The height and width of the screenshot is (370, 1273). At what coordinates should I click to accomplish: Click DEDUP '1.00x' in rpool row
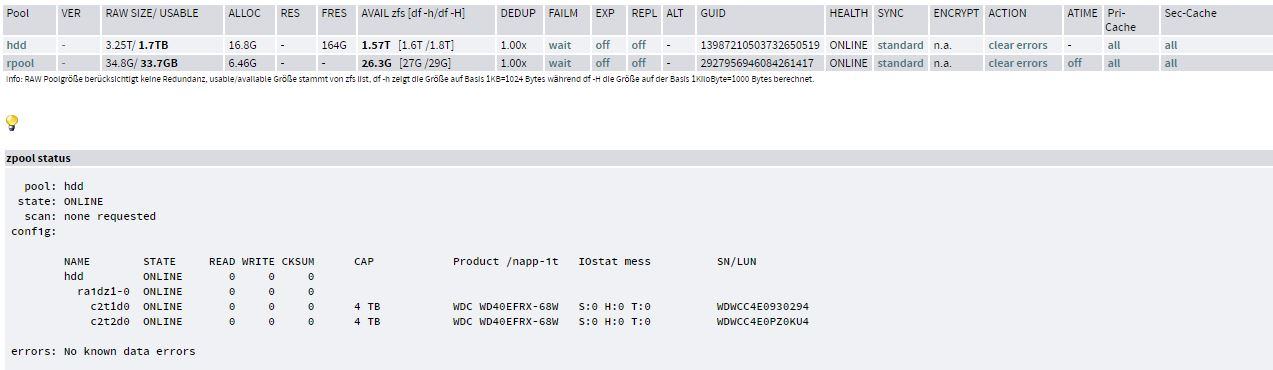(x=513, y=63)
